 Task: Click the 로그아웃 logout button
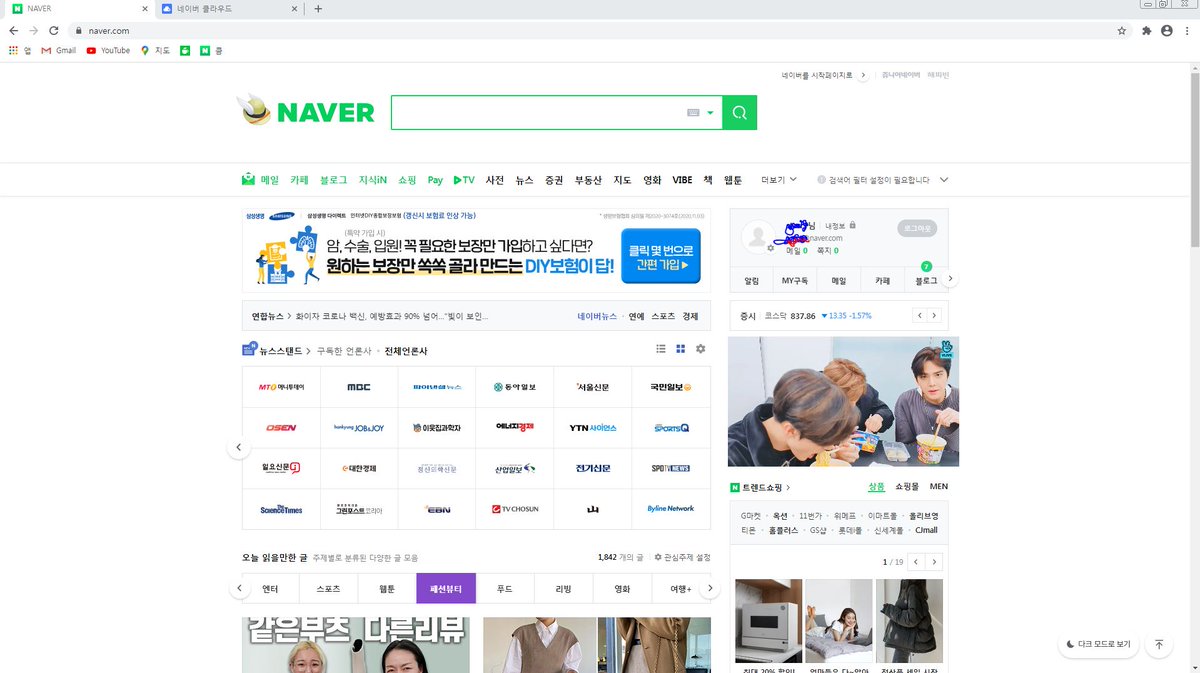tap(917, 228)
